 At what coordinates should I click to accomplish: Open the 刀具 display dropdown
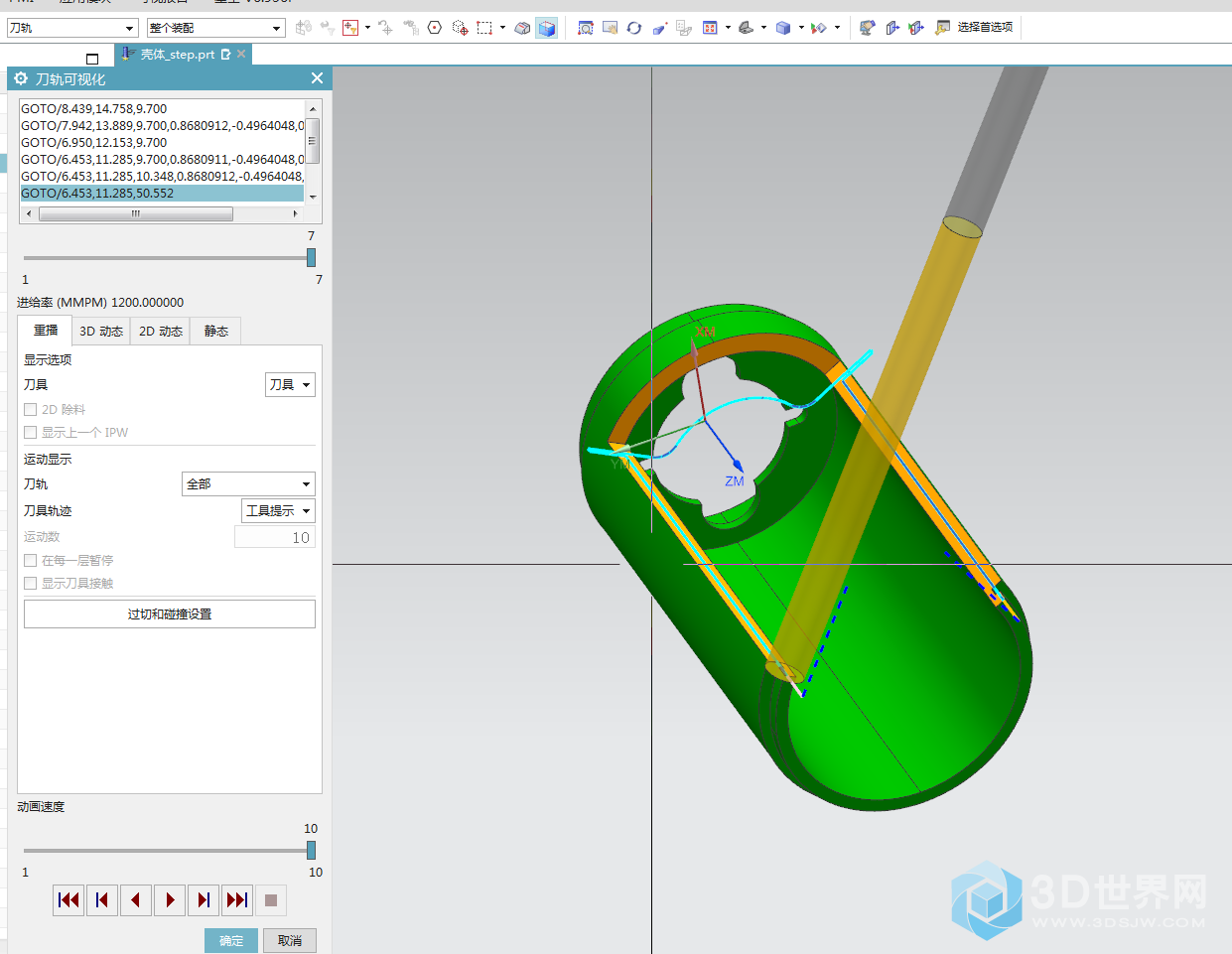click(x=290, y=385)
